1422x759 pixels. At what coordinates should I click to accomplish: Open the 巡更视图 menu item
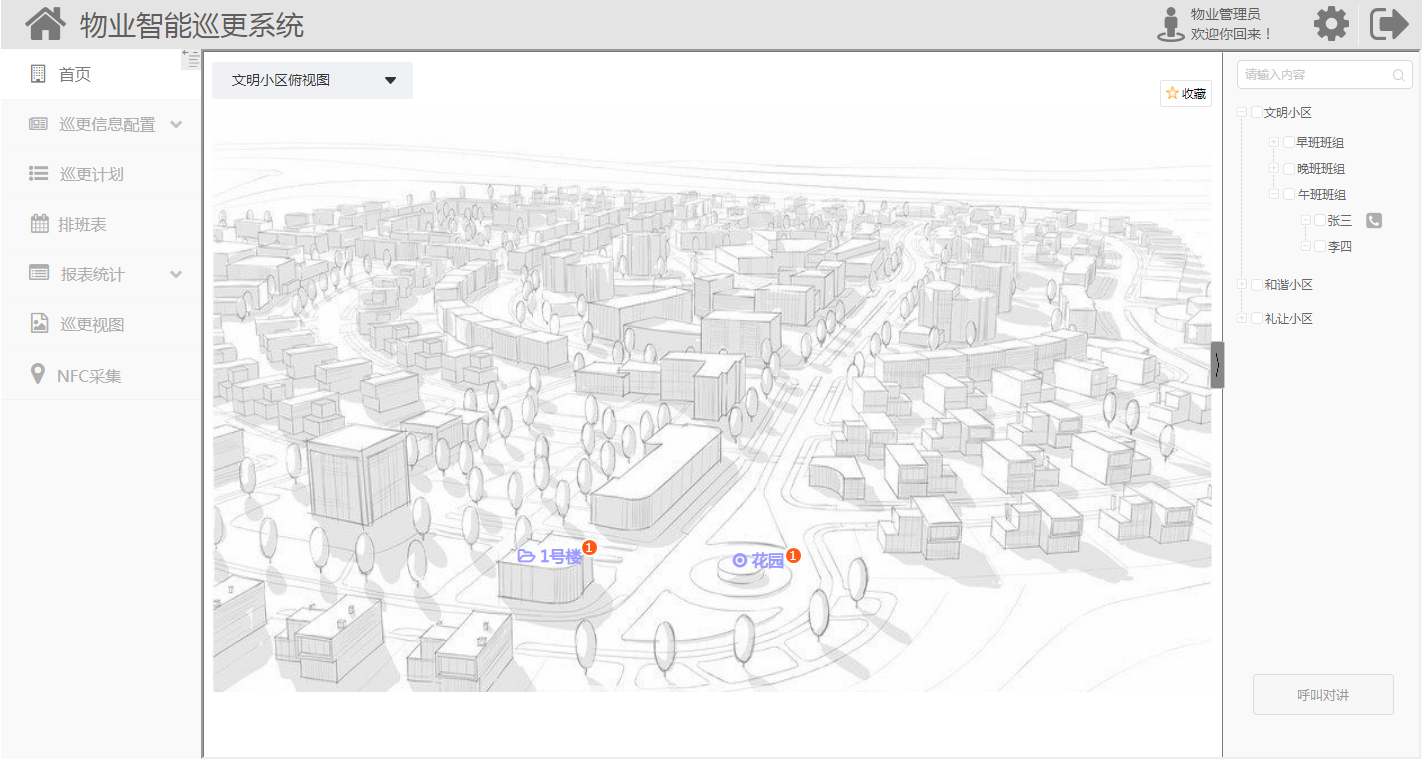101,324
